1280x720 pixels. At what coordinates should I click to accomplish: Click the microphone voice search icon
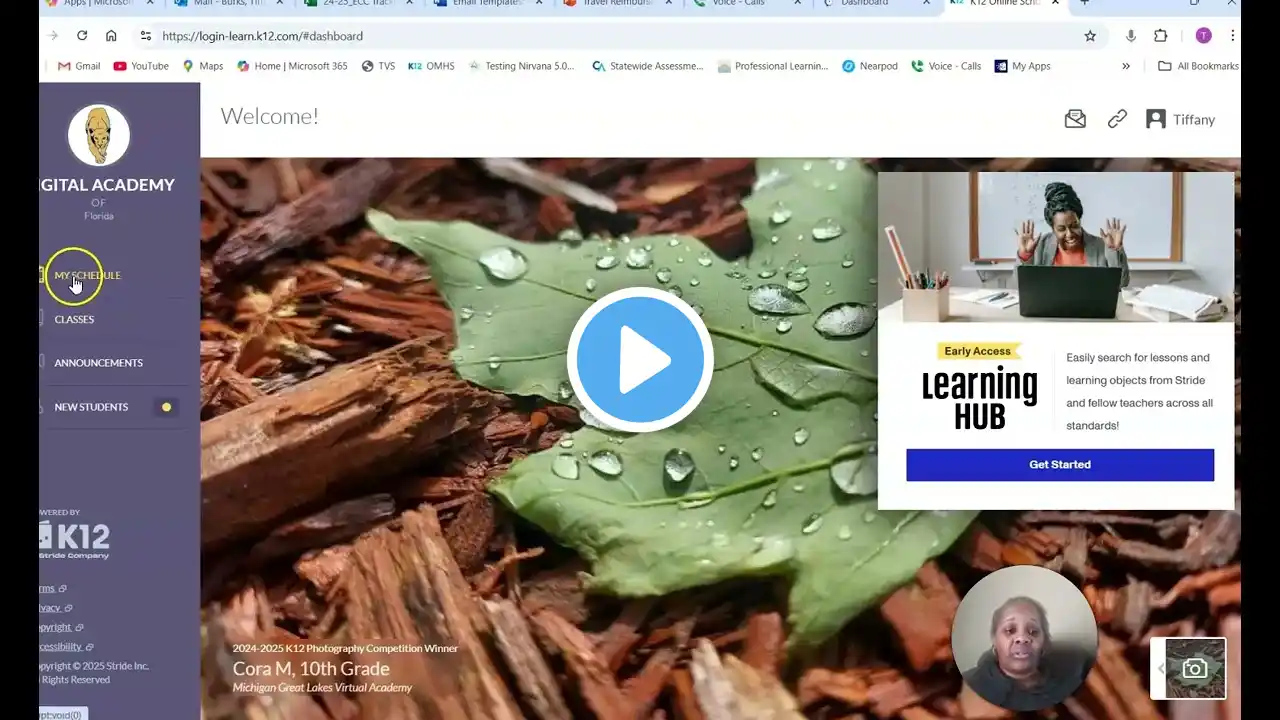(1131, 36)
